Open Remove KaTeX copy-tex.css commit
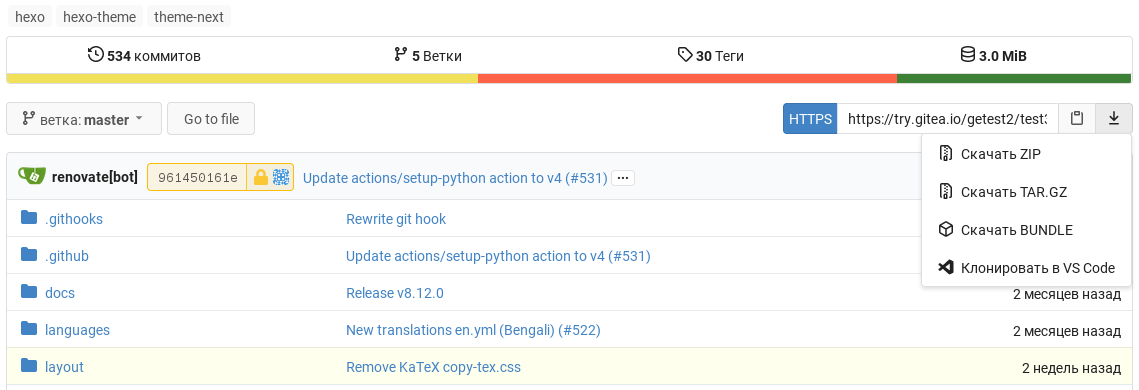This screenshot has width=1139, height=390. tap(433, 367)
